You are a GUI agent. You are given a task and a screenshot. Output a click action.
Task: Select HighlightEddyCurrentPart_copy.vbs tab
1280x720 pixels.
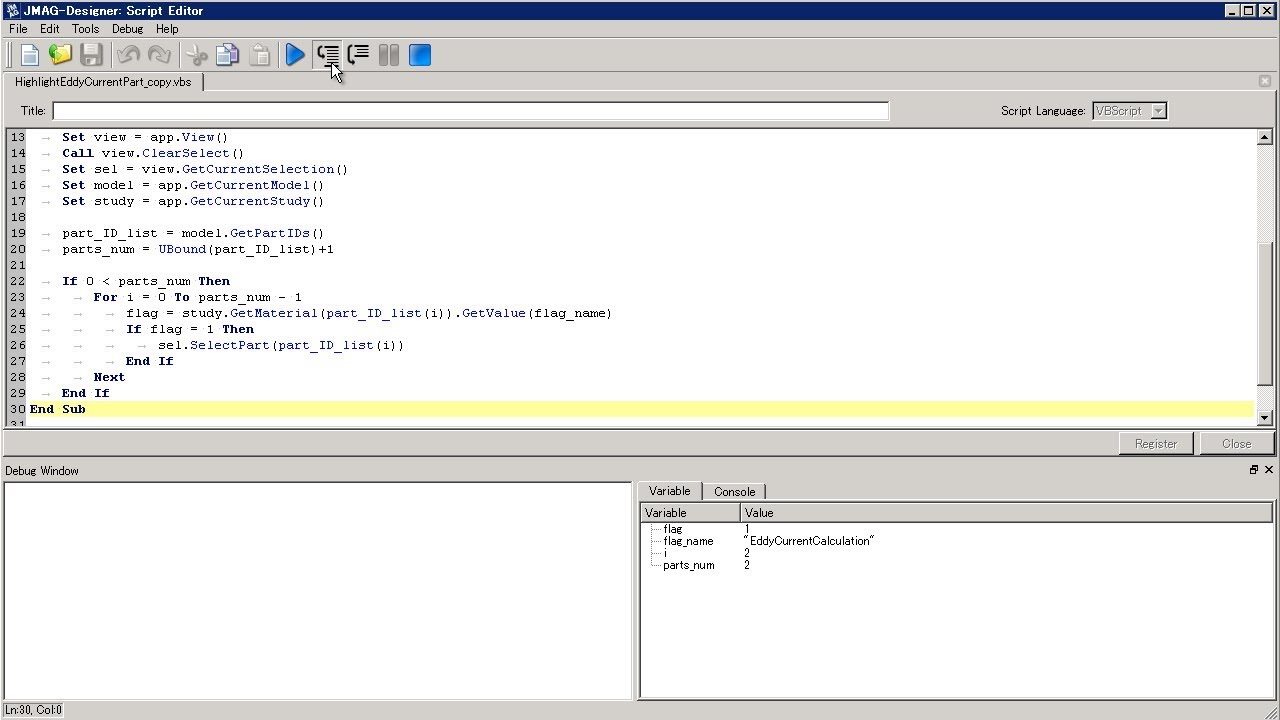click(x=103, y=82)
